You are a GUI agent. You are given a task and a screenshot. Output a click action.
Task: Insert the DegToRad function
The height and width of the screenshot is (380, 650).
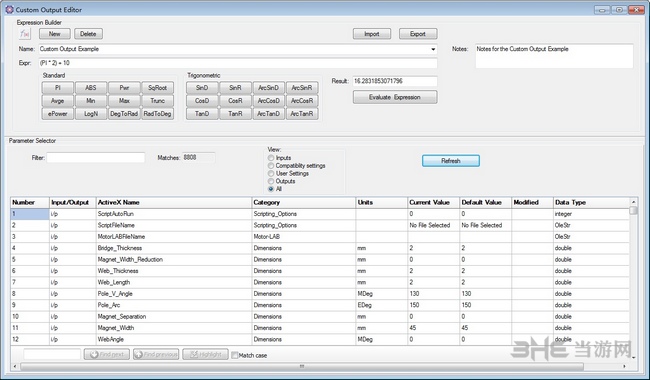tap(124, 114)
